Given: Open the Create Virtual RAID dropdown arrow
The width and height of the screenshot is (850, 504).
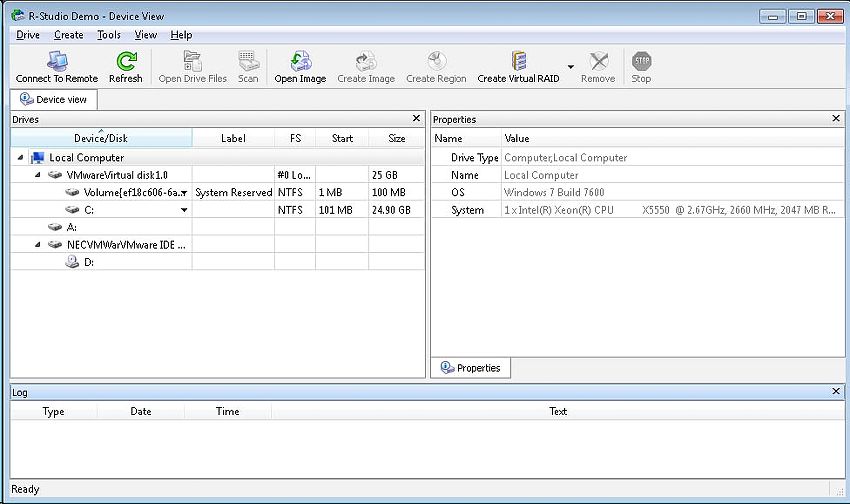Looking at the screenshot, I should (x=570, y=67).
